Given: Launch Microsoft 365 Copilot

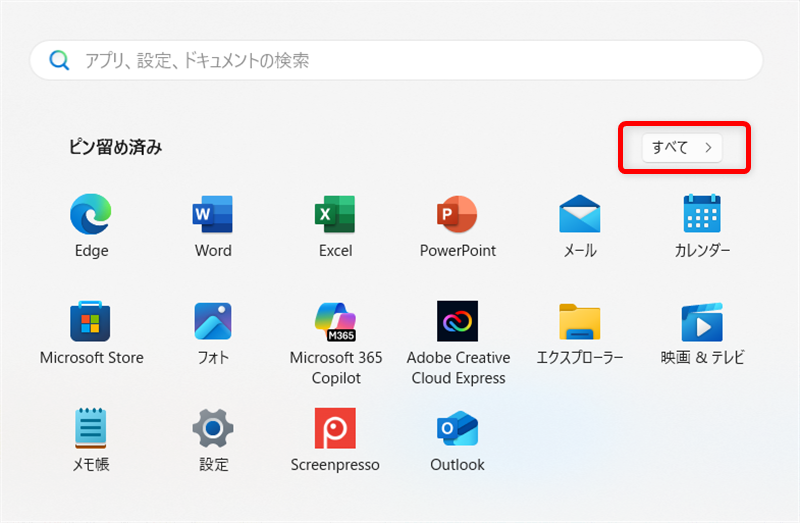Looking at the screenshot, I should click(335, 322).
